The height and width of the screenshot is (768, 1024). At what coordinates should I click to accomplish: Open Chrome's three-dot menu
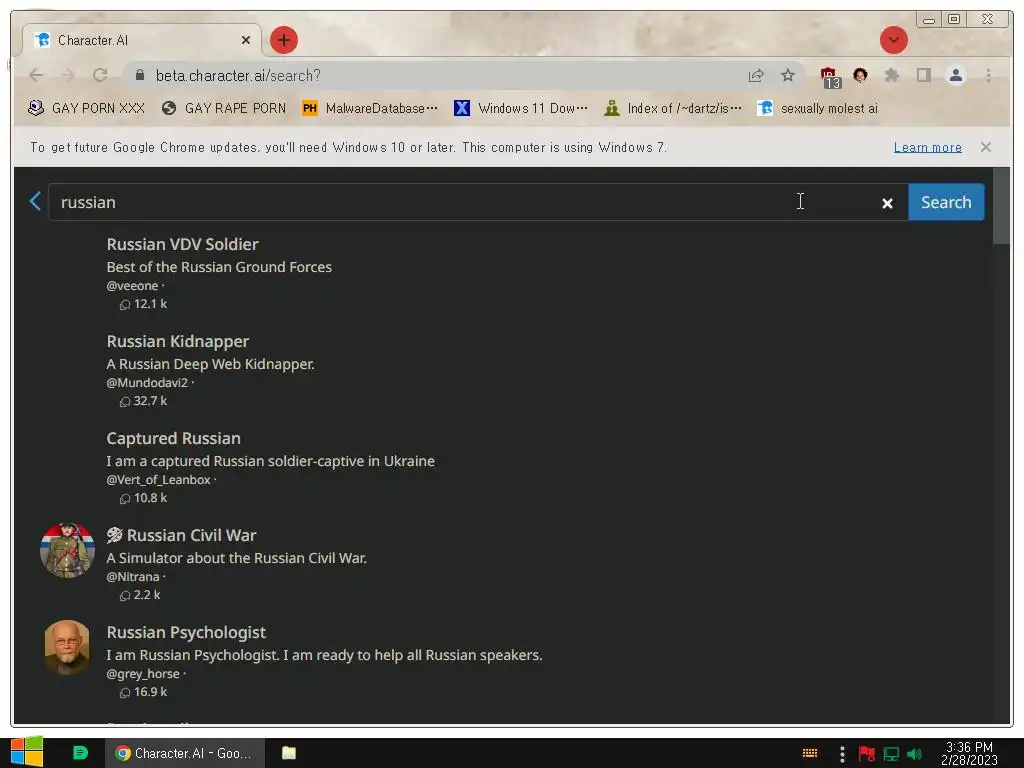pos(988,75)
